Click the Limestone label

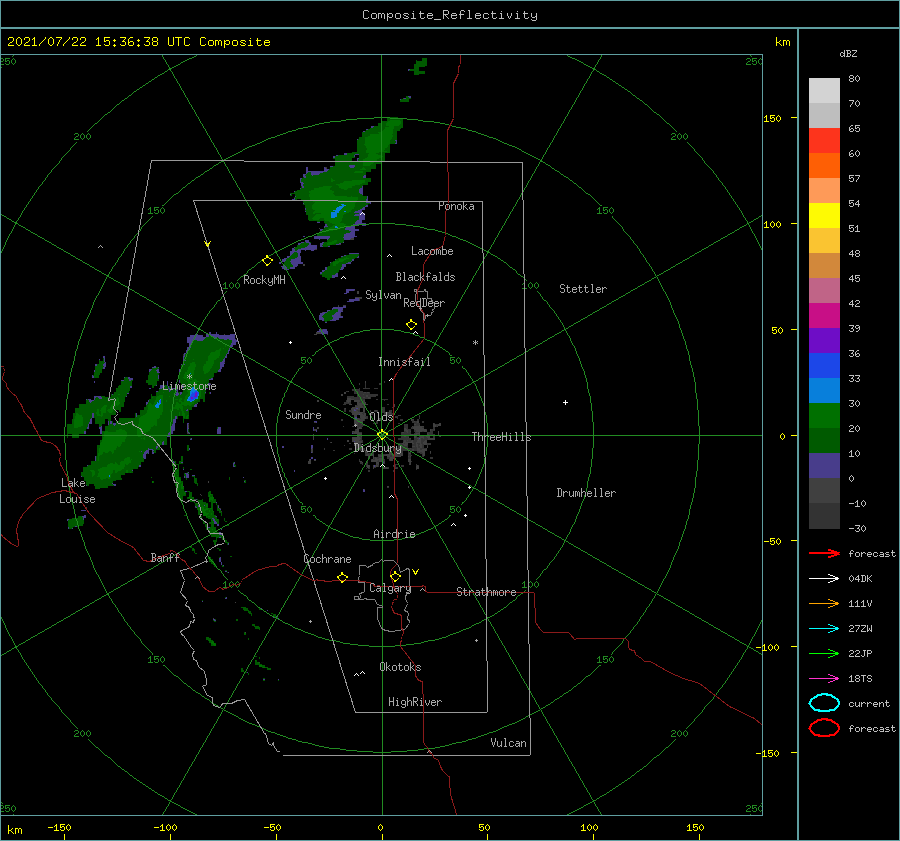pos(189,386)
